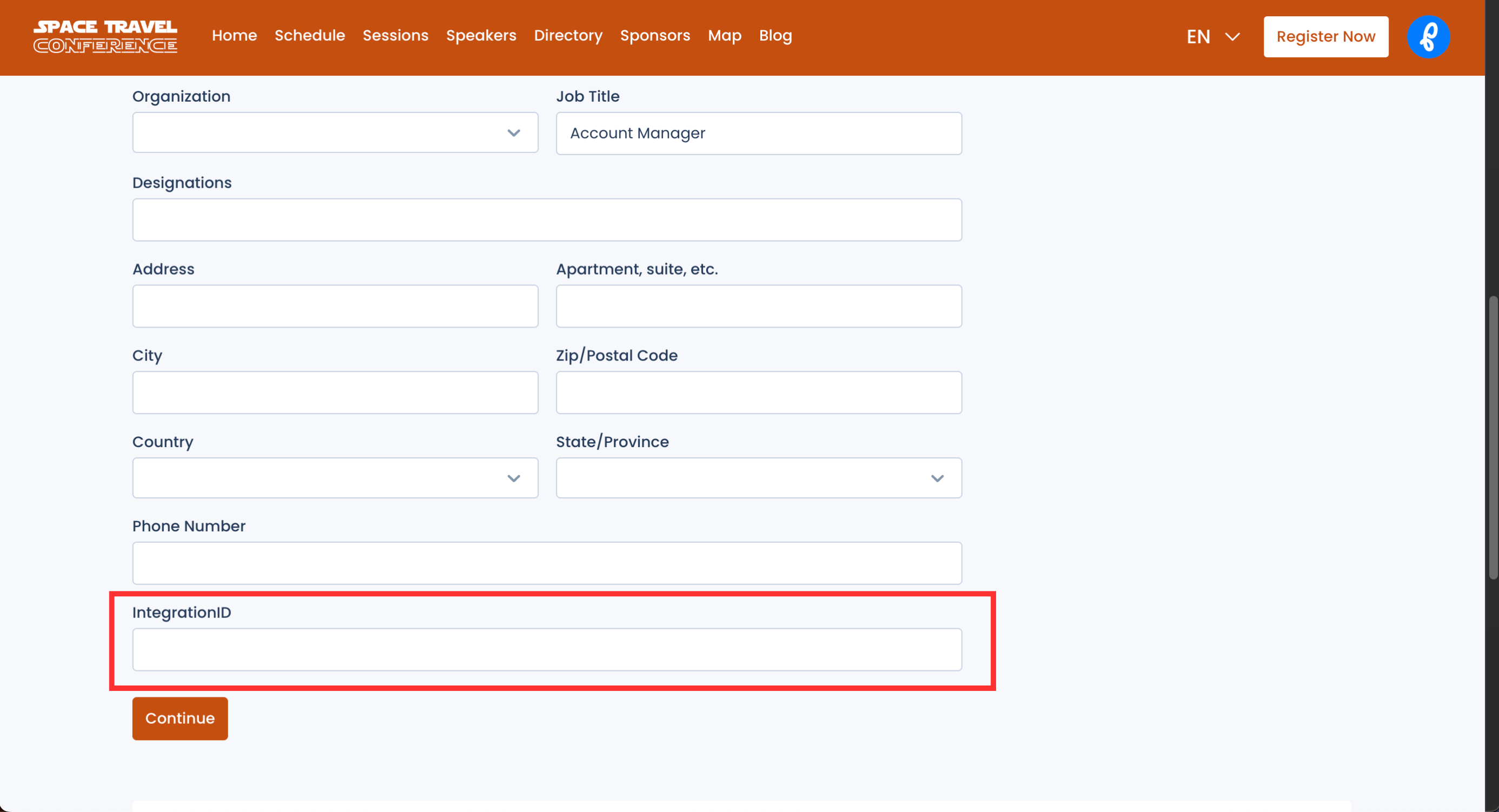Click the Space Travel Conference logo
Screen dimensions: 1499x812
[105, 37]
